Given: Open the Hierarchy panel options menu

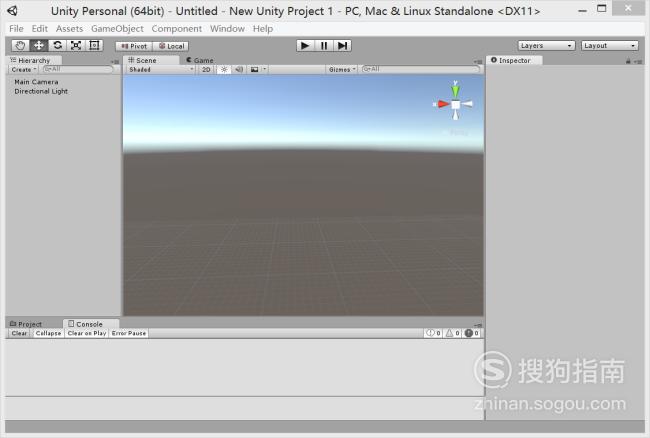Looking at the screenshot, I should coord(115,62).
